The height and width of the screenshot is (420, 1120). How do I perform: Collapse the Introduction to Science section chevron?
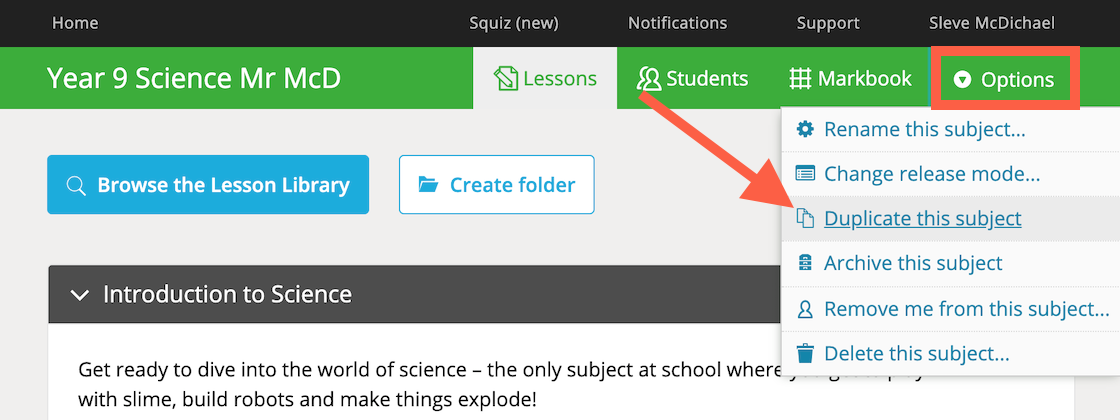(81, 294)
